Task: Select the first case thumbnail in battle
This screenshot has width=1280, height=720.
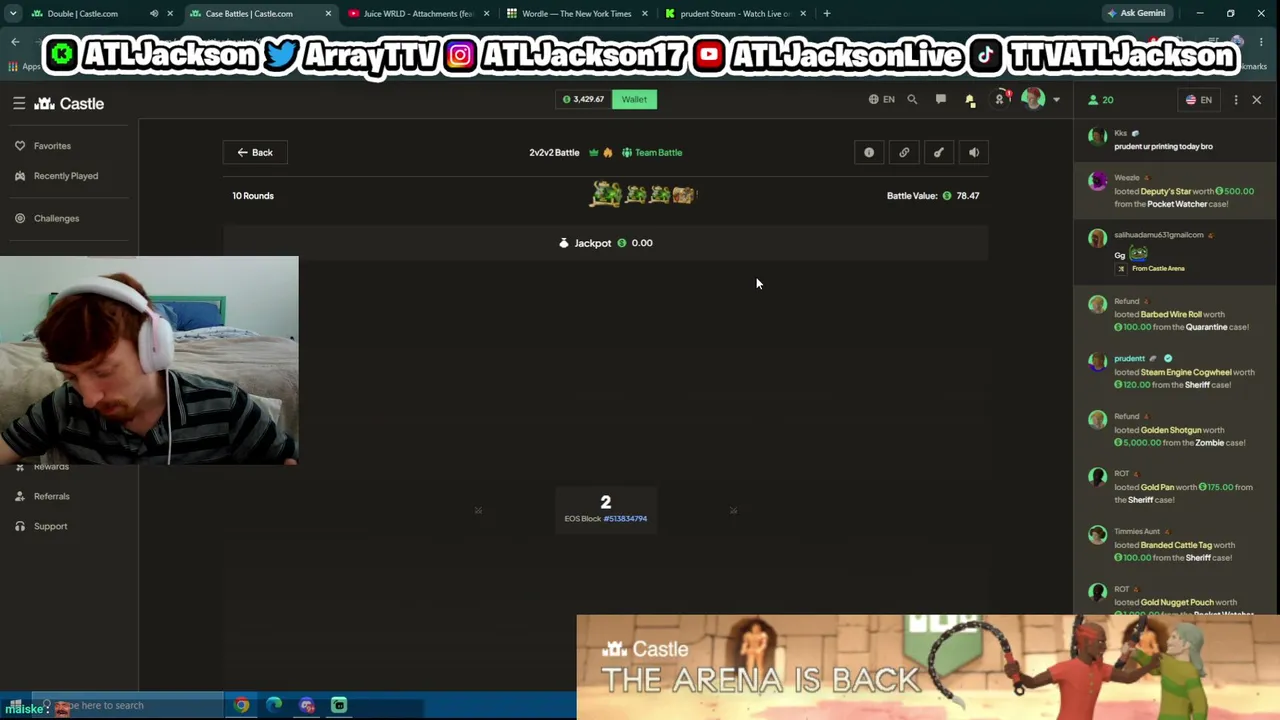Action: click(x=605, y=194)
